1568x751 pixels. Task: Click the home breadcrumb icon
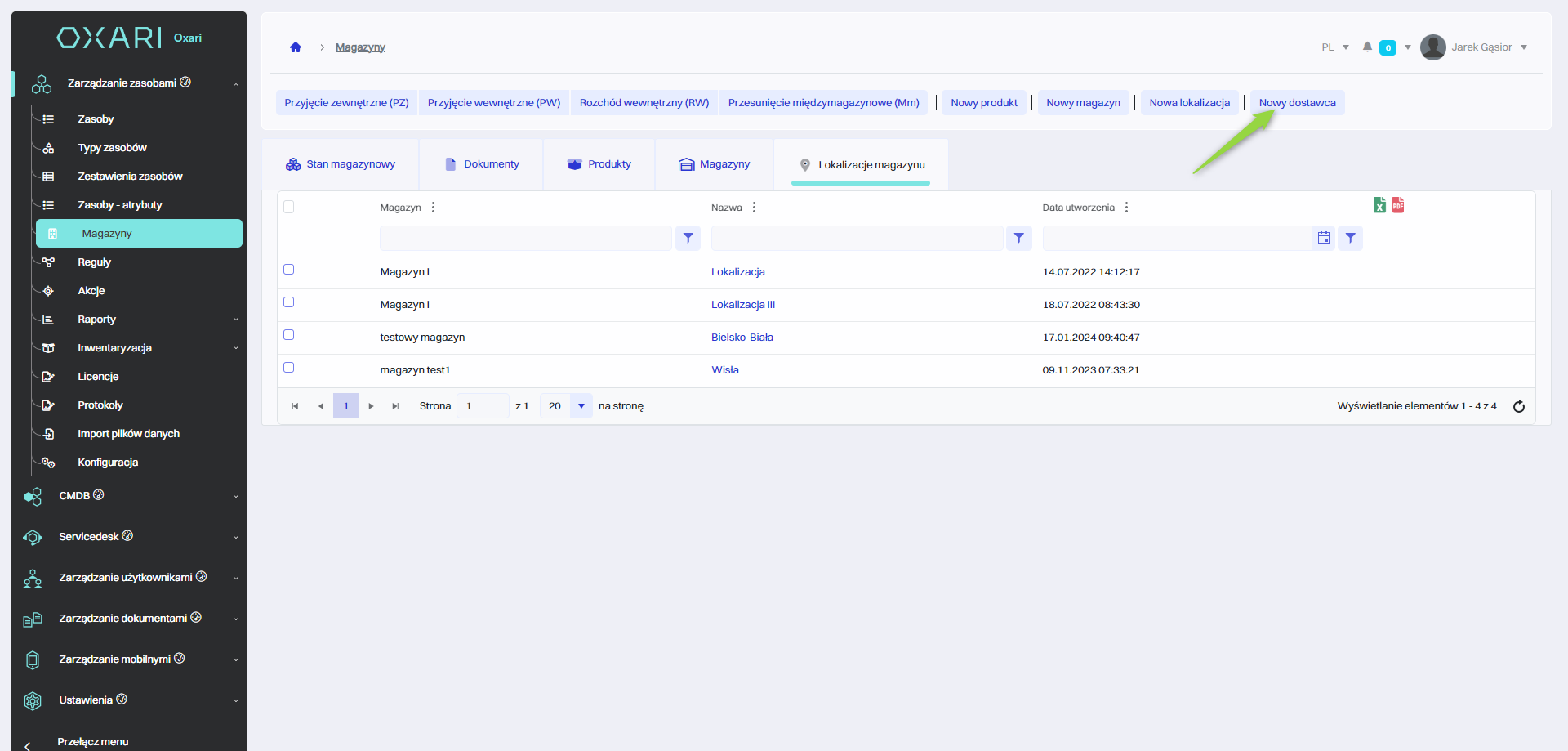pyautogui.click(x=296, y=47)
